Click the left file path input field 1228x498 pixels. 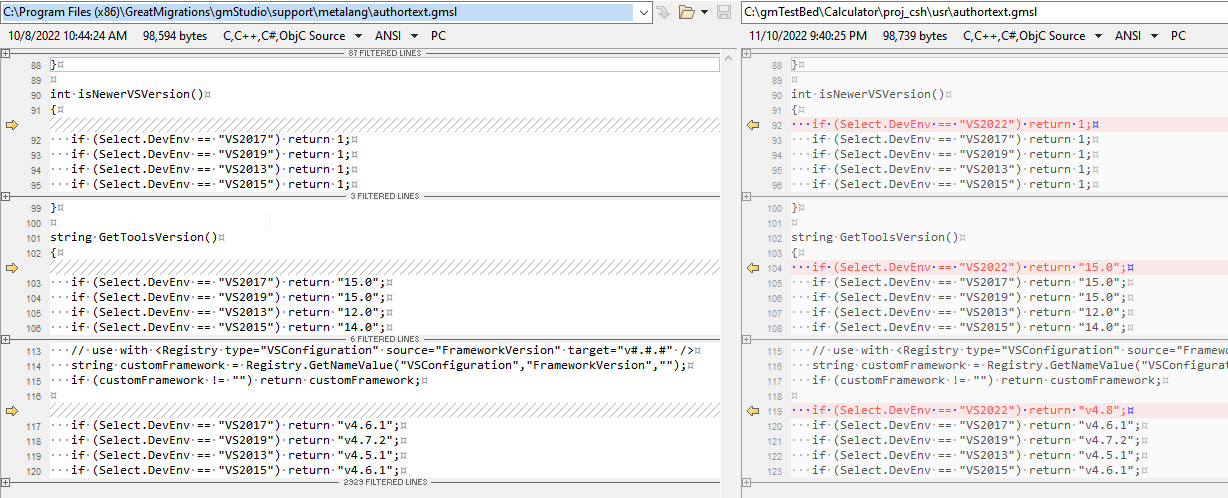(320, 12)
